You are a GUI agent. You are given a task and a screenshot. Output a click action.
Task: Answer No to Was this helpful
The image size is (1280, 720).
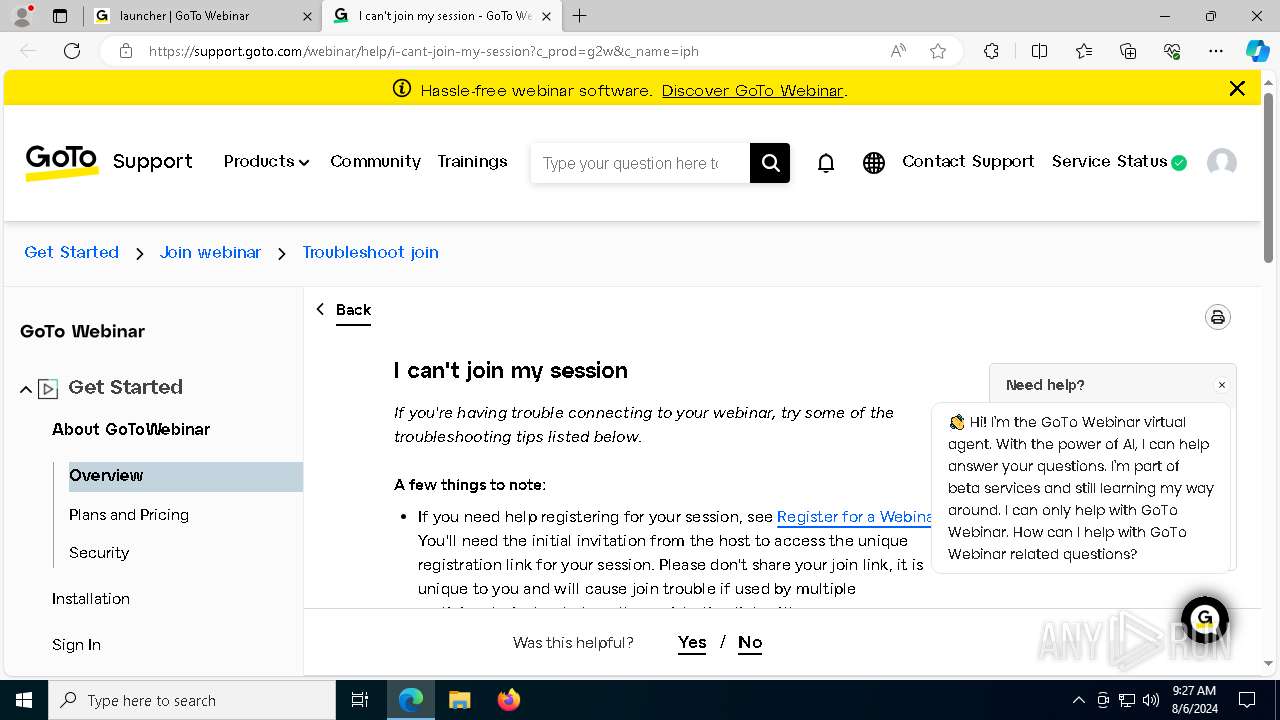coord(750,642)
